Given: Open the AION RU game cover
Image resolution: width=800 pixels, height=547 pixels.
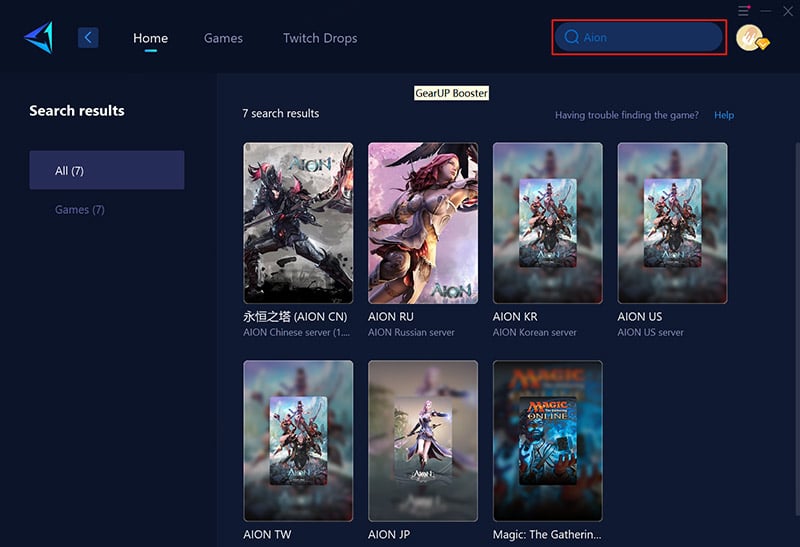Looking at the screenshot, I should point(423,223).
